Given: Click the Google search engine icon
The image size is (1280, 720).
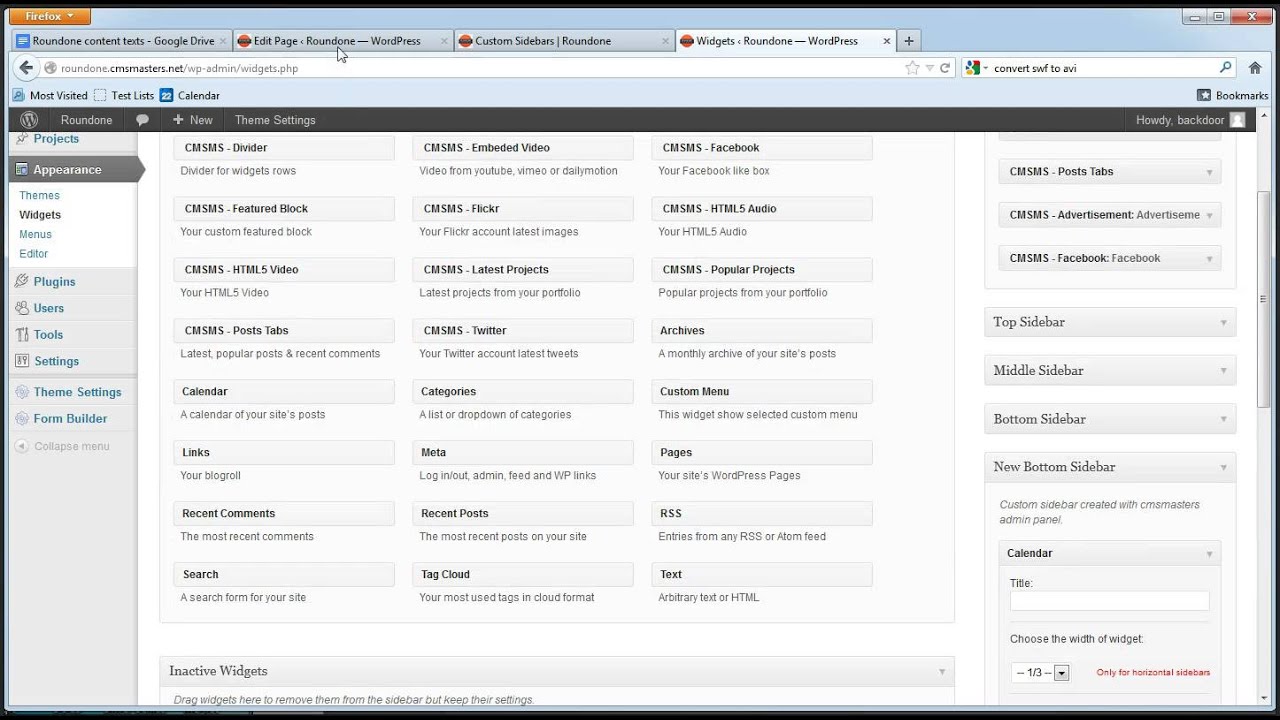Looking at the screenshot, I should point(973,68).
